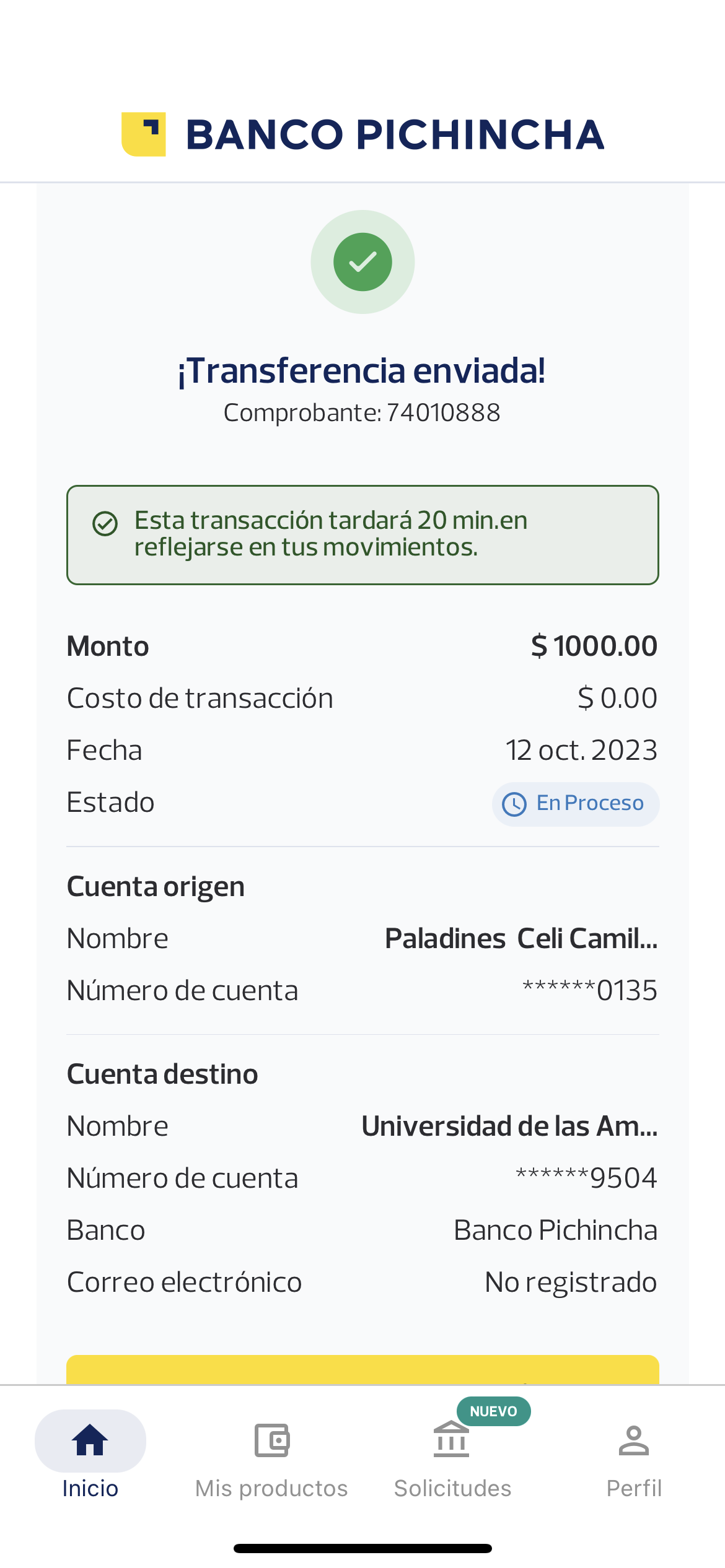Tap the clock icon in En Proceso badge

point(514,804)
